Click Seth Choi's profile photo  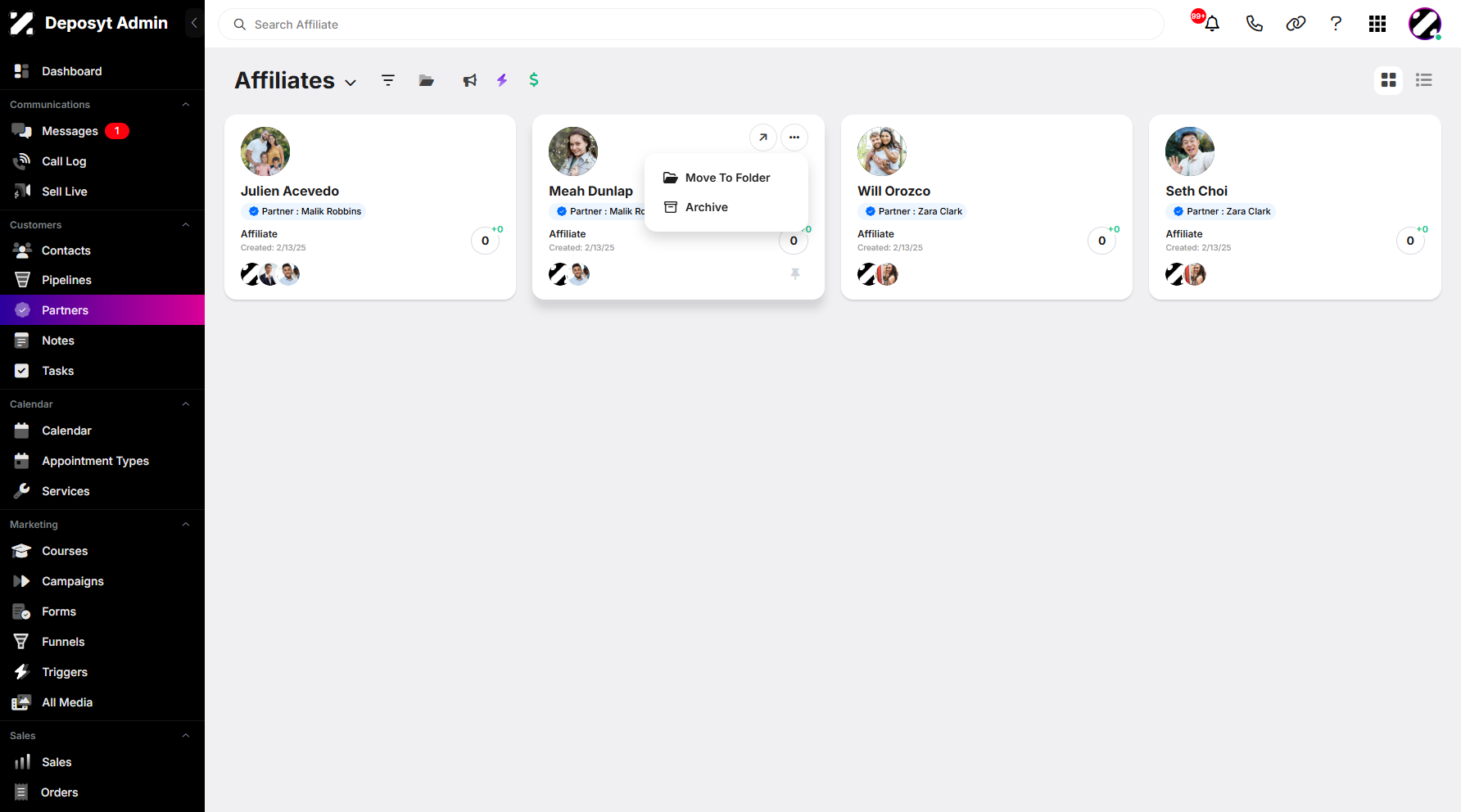coord(1190,151)
